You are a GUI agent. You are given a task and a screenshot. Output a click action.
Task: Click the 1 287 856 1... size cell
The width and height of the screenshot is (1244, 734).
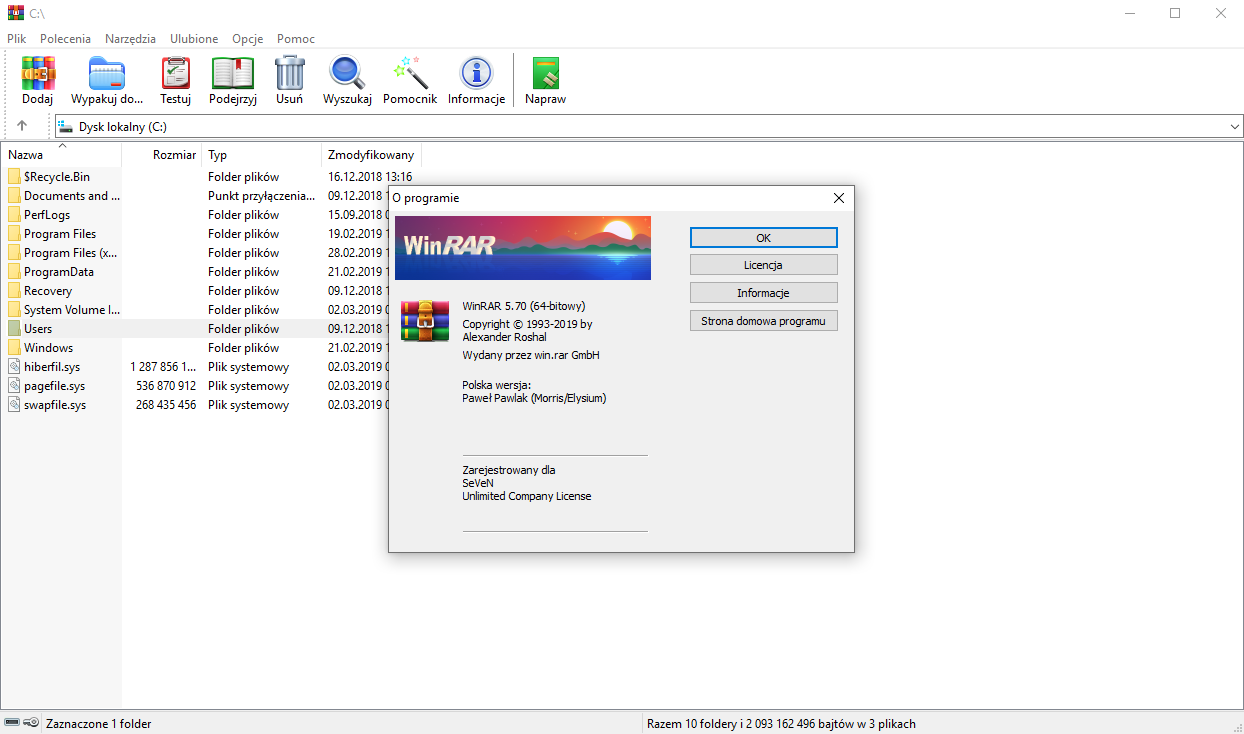163,367
